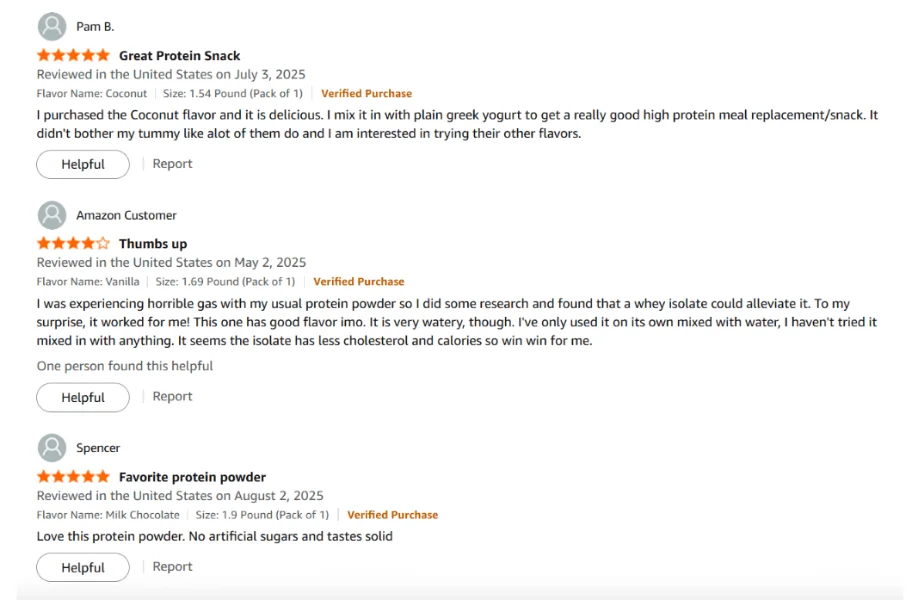This screenshot has width=920, height=600.
Task: Click the Verified Purchase badge on Spencer's review
Action: click(393, 514)
